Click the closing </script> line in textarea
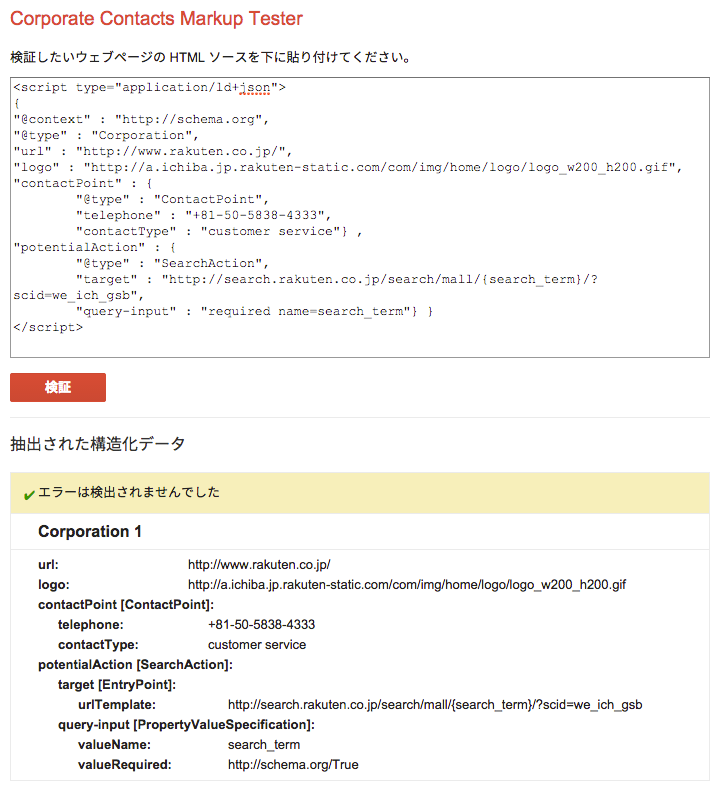The width and height of the screenshot is (720, 795). [48, 328]
